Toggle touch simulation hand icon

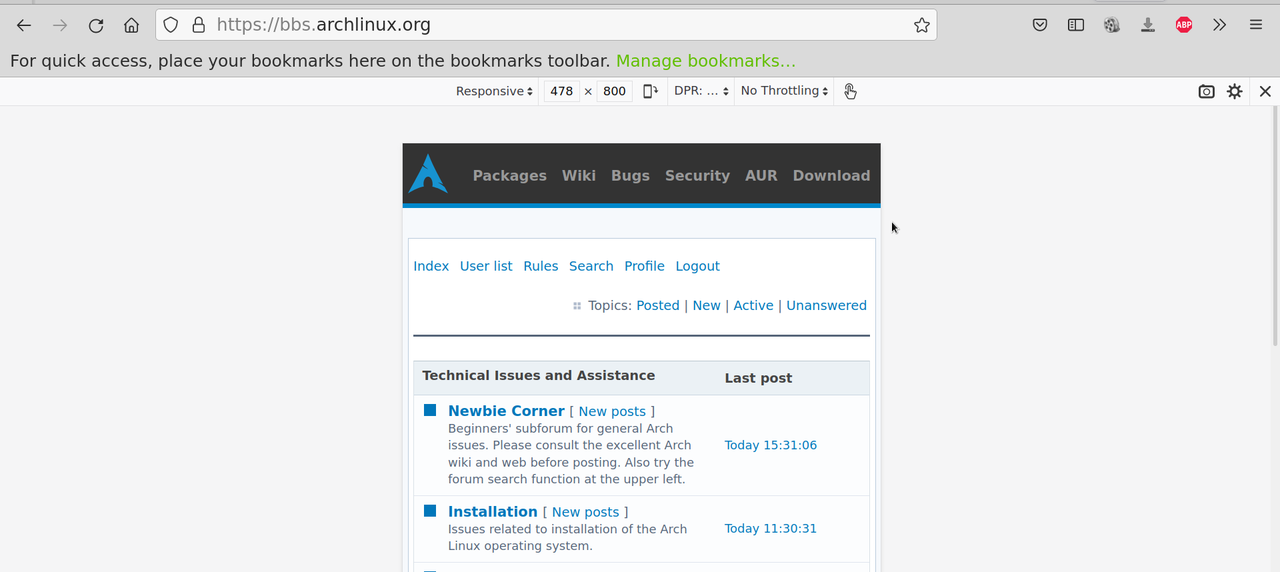pyautogui.click(x=850, y=91)
